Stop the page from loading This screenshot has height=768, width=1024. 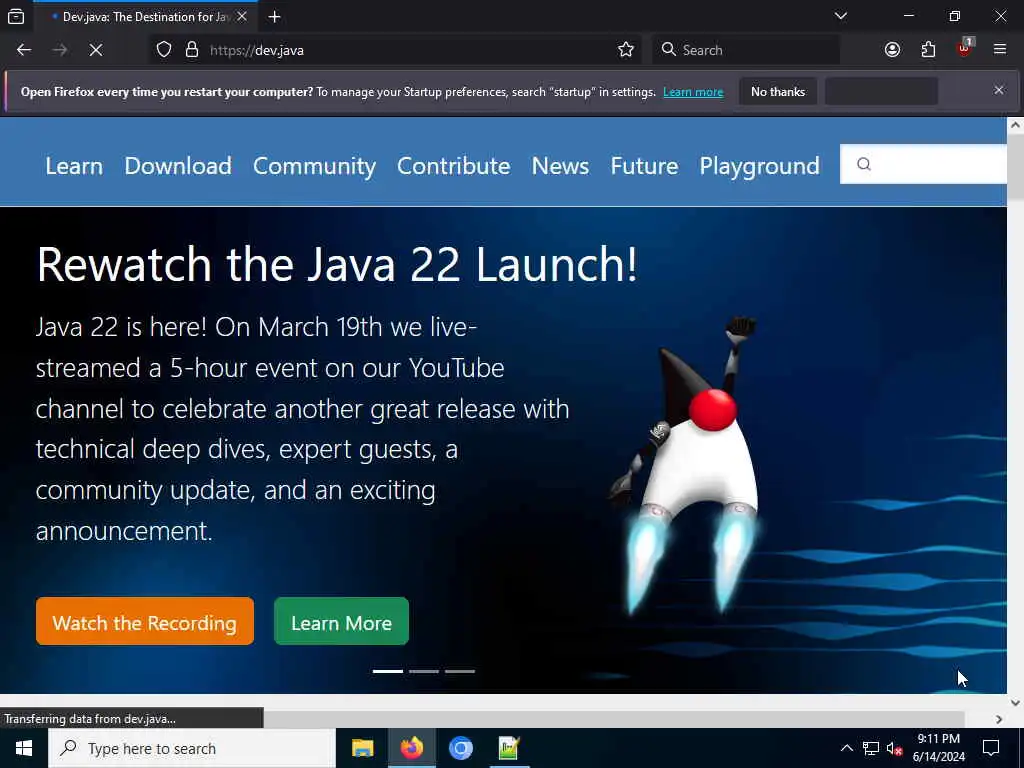[x=95, y=50]
